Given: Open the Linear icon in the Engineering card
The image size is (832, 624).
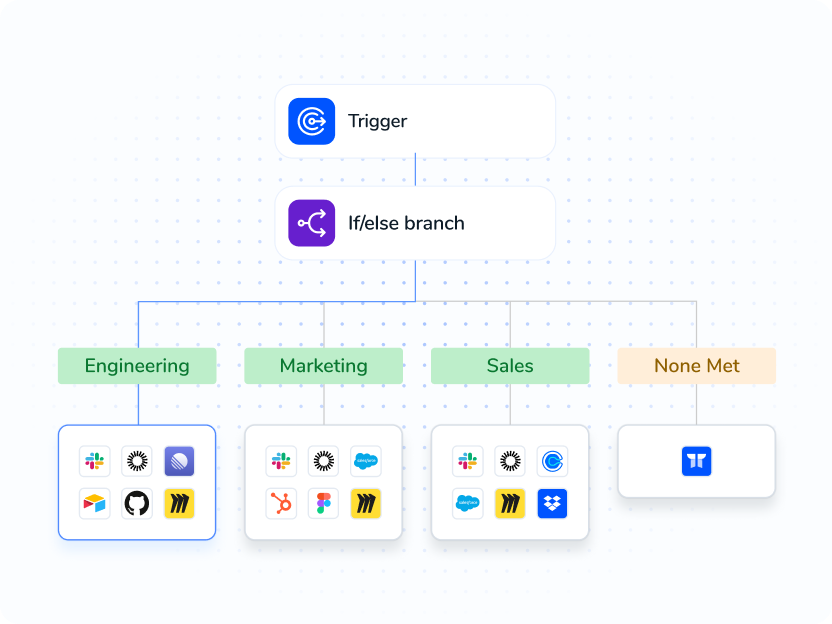Looking at the screenshot, I should tap(179, 461).
